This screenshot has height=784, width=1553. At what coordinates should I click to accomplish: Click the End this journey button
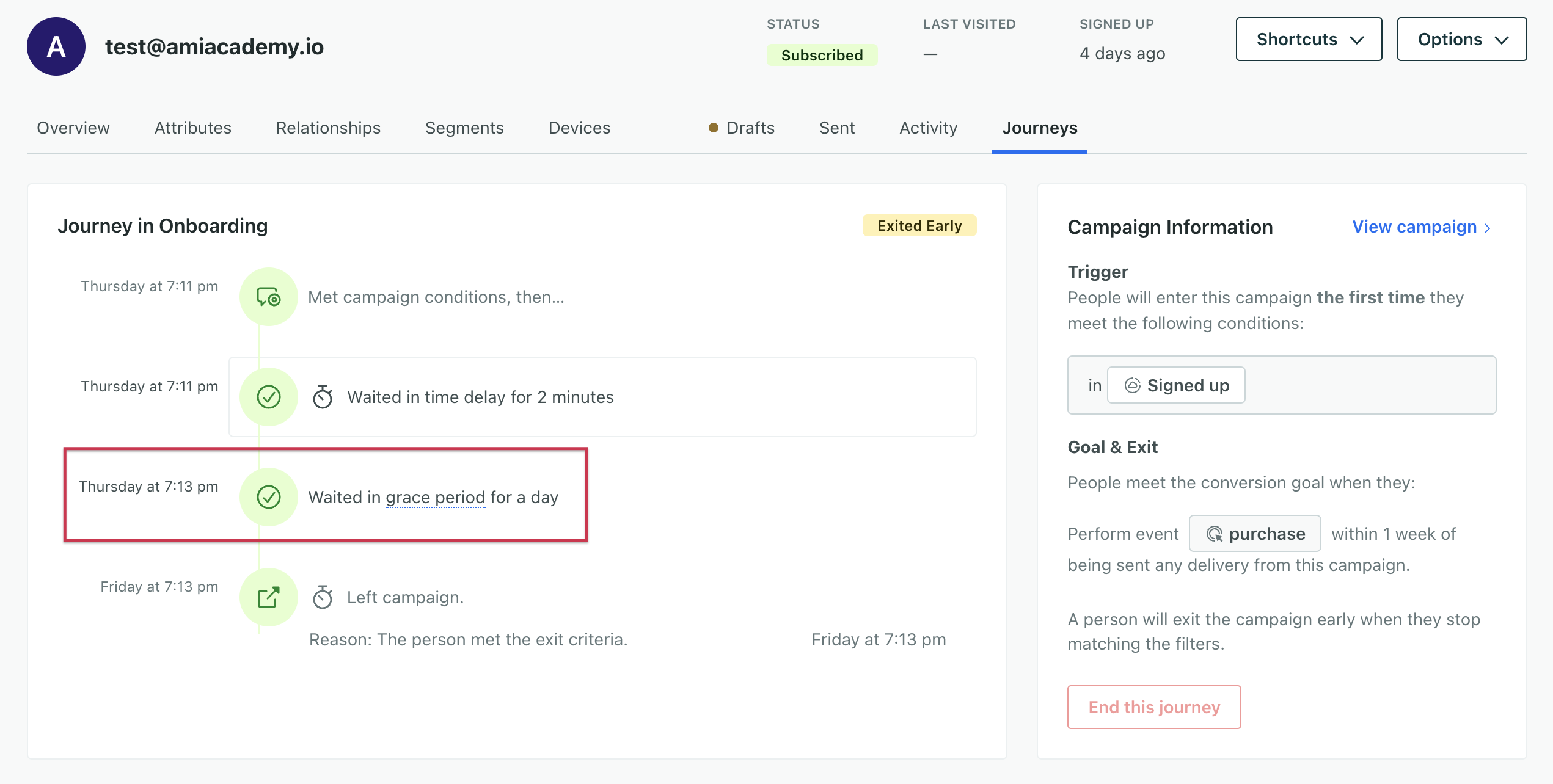[1154, 706]
